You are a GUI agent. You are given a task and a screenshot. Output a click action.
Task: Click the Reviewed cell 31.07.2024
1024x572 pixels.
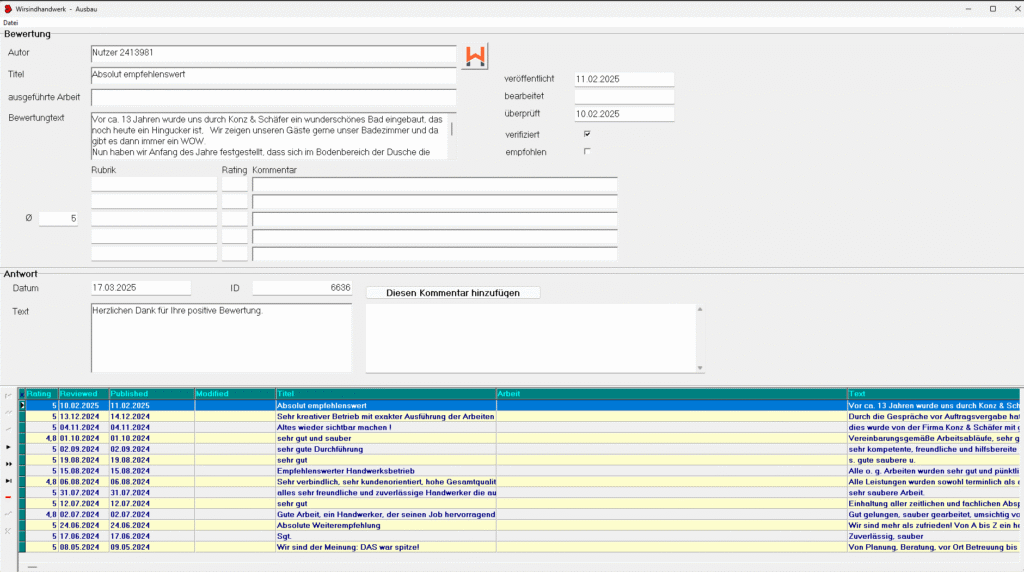click(84, 493)
